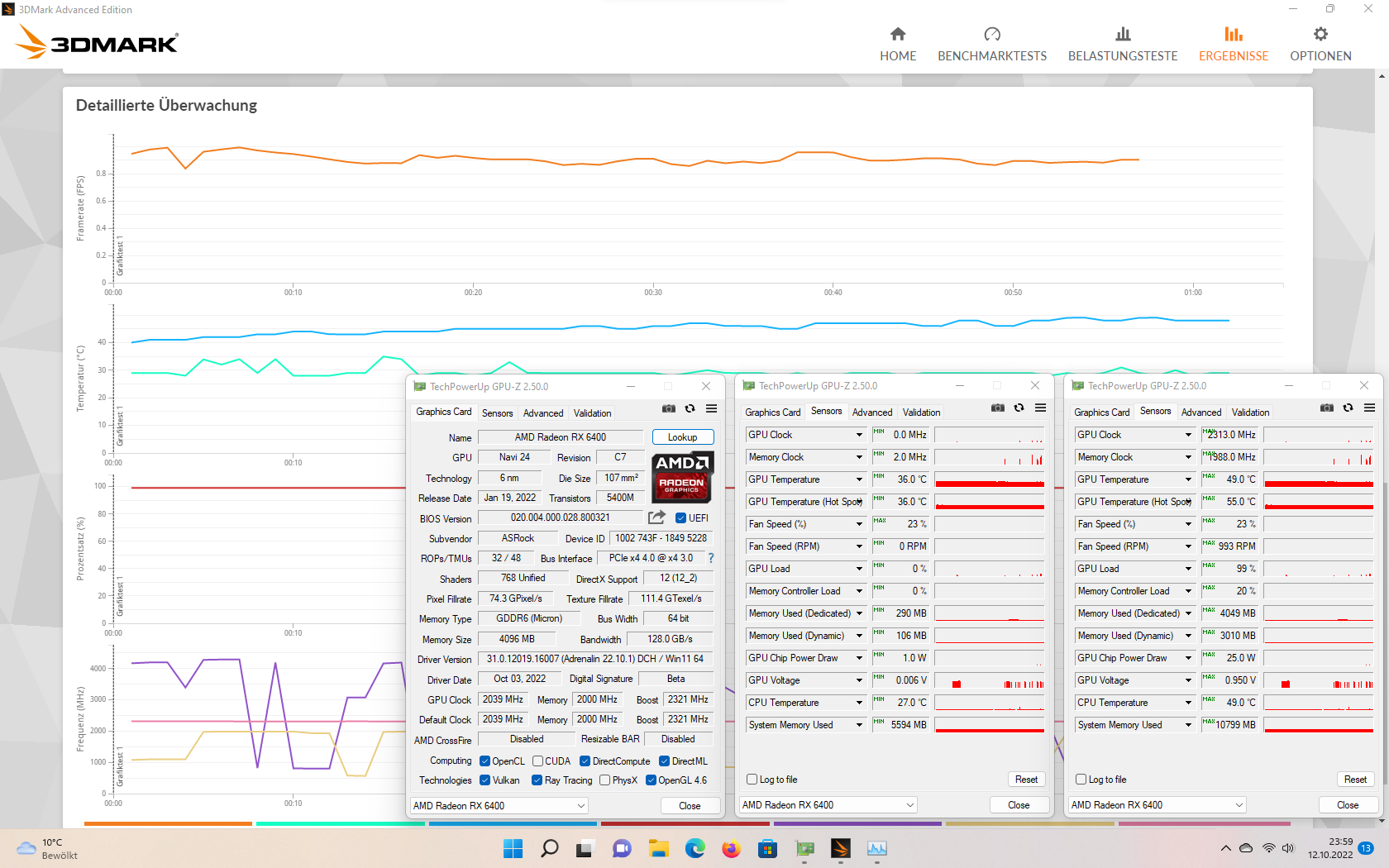Open the GPU Clock sensor dropdown
This screenshot has width=1389, height=868.
(804, 434)
